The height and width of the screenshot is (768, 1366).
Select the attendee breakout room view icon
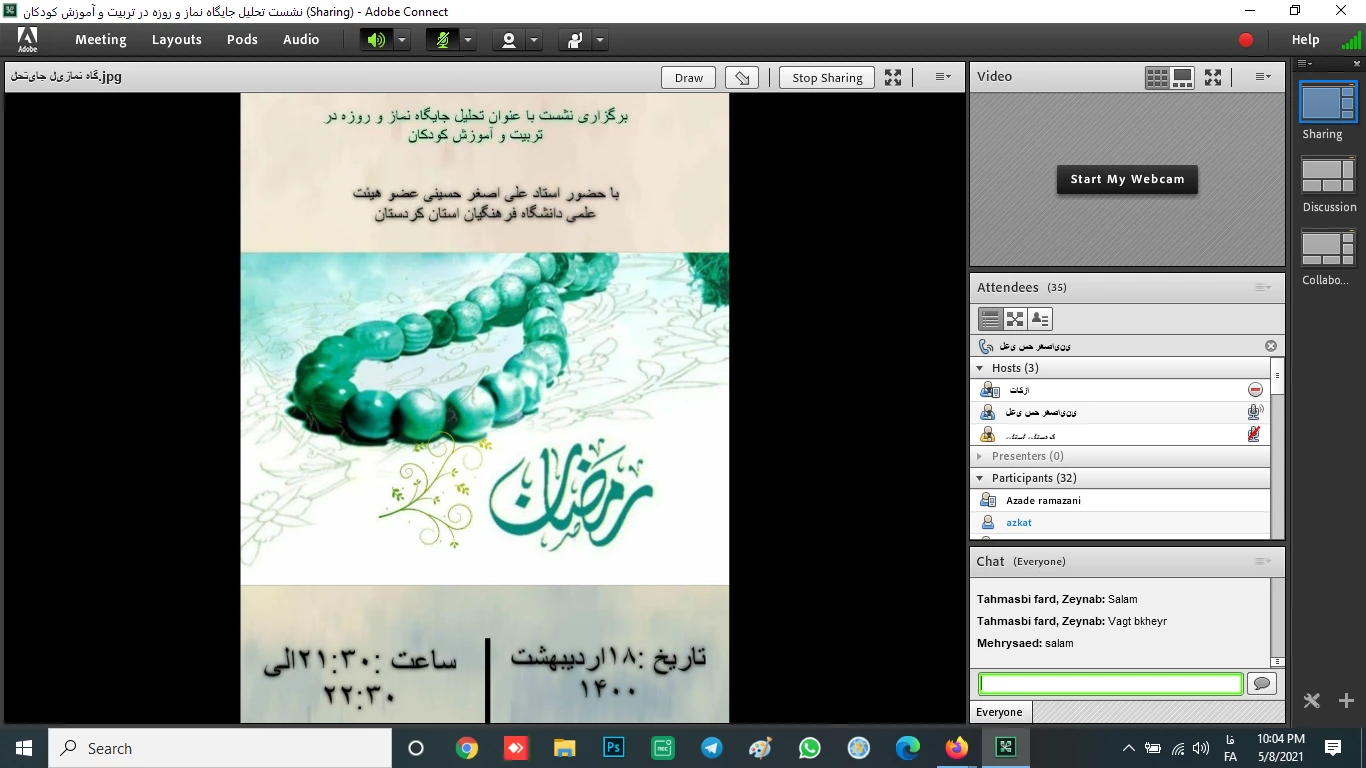[x=1015, y=319]
